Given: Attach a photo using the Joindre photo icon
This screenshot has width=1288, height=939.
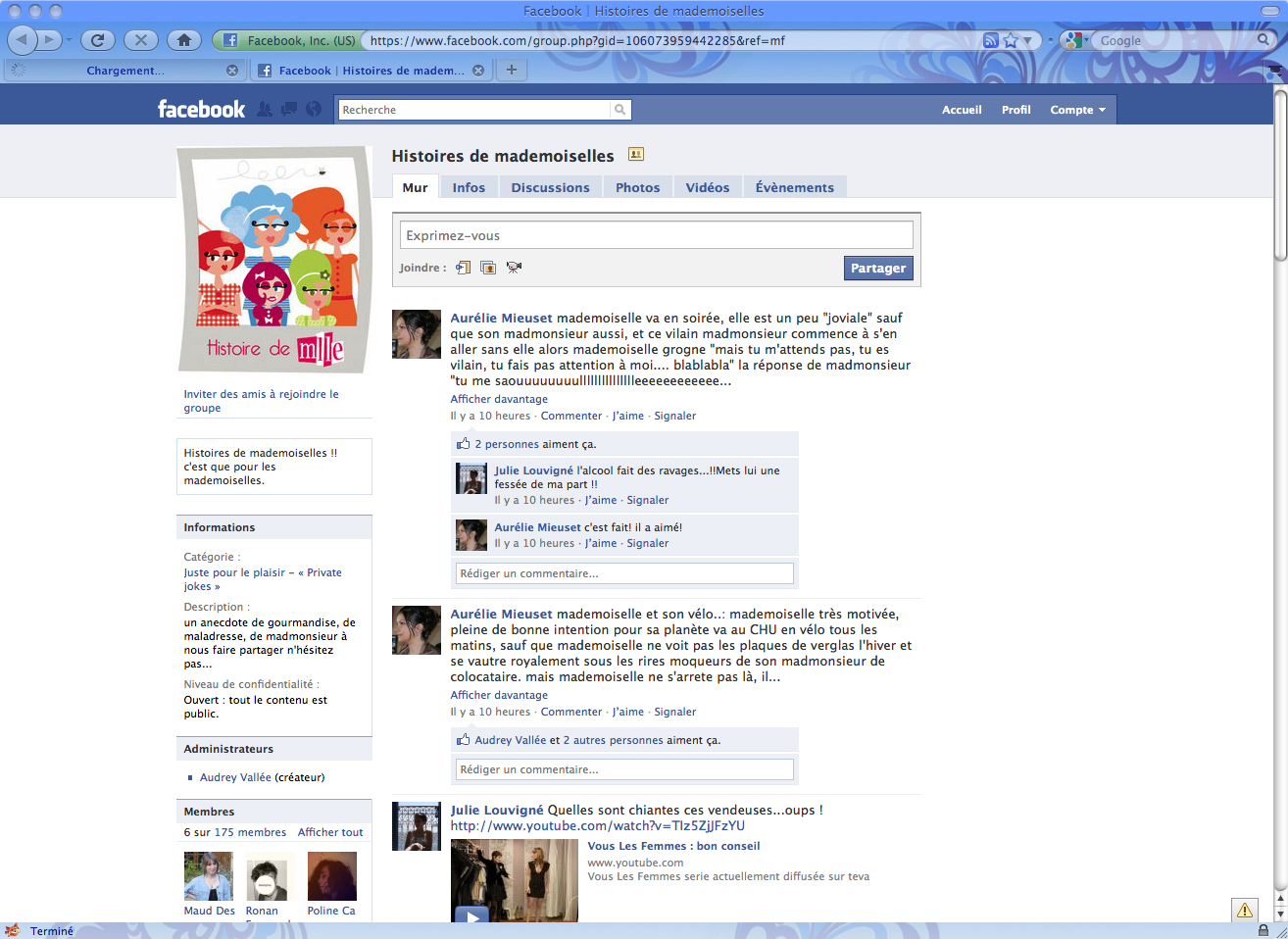Looking at the screenshot, I should click(488, 268).
